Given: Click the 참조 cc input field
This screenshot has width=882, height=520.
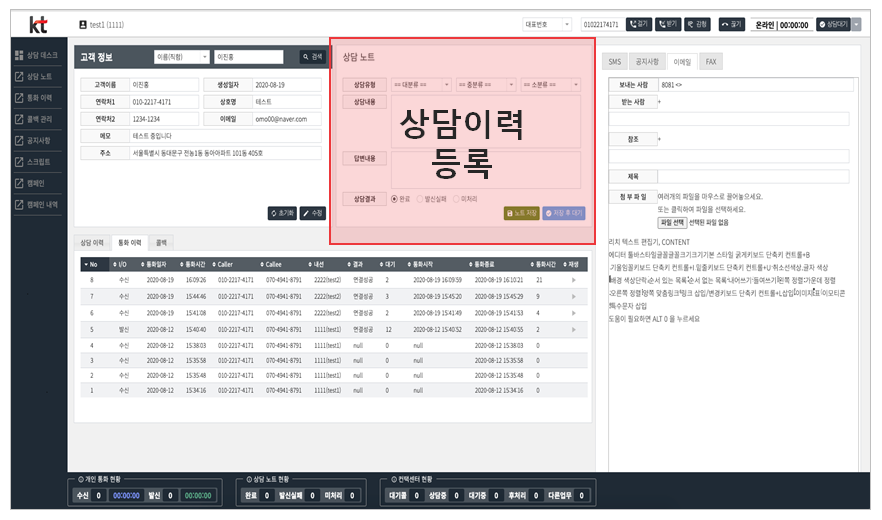Looking at the screenshot, I should (729, 156).
